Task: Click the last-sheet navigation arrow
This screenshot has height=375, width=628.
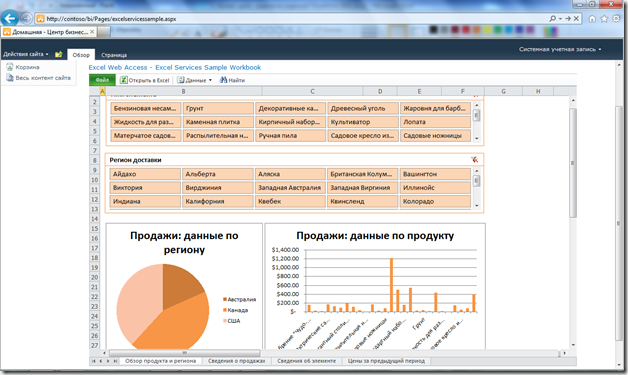Action: [115, 361]
